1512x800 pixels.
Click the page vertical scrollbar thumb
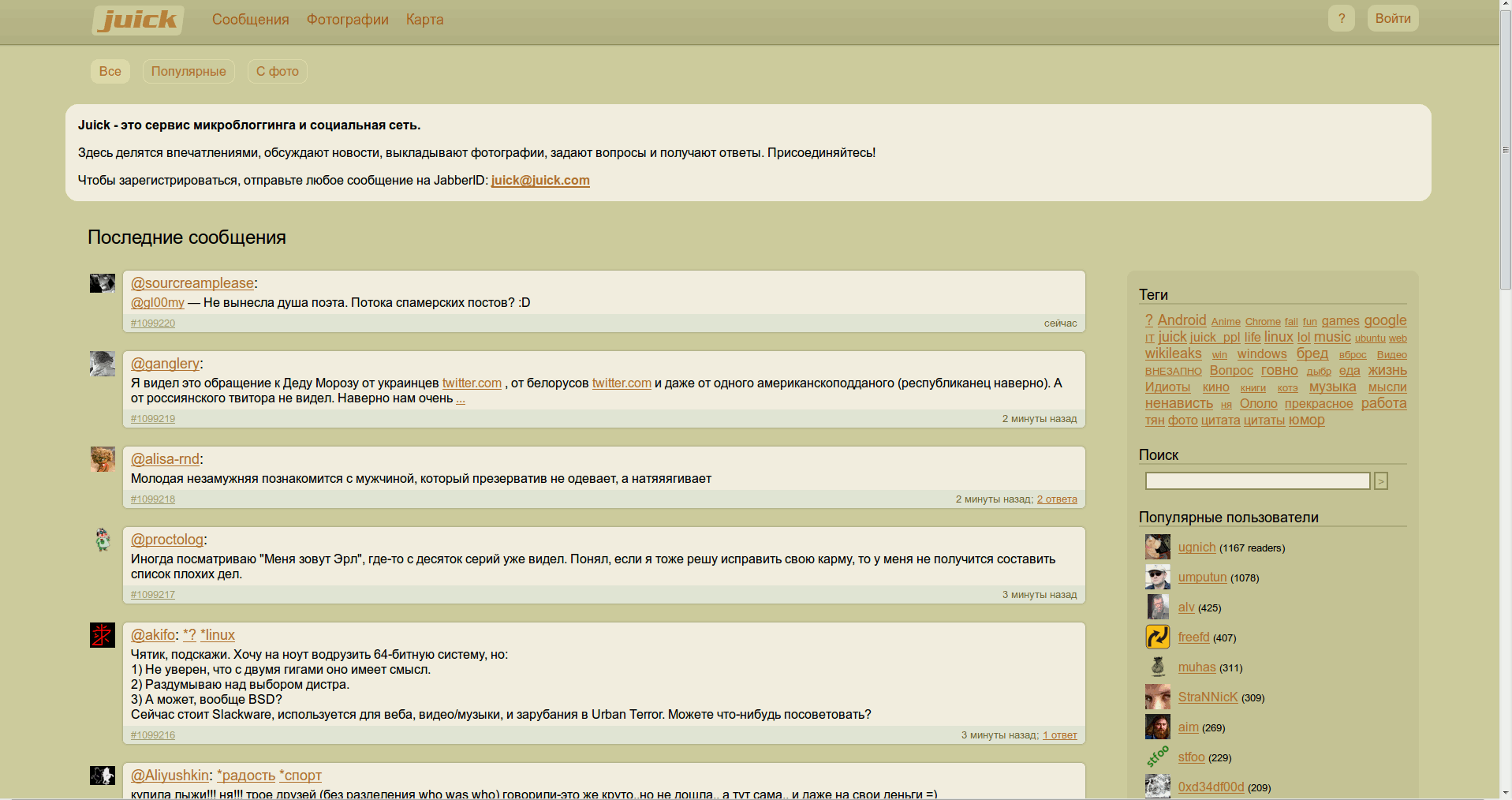tap(1506, 150)
